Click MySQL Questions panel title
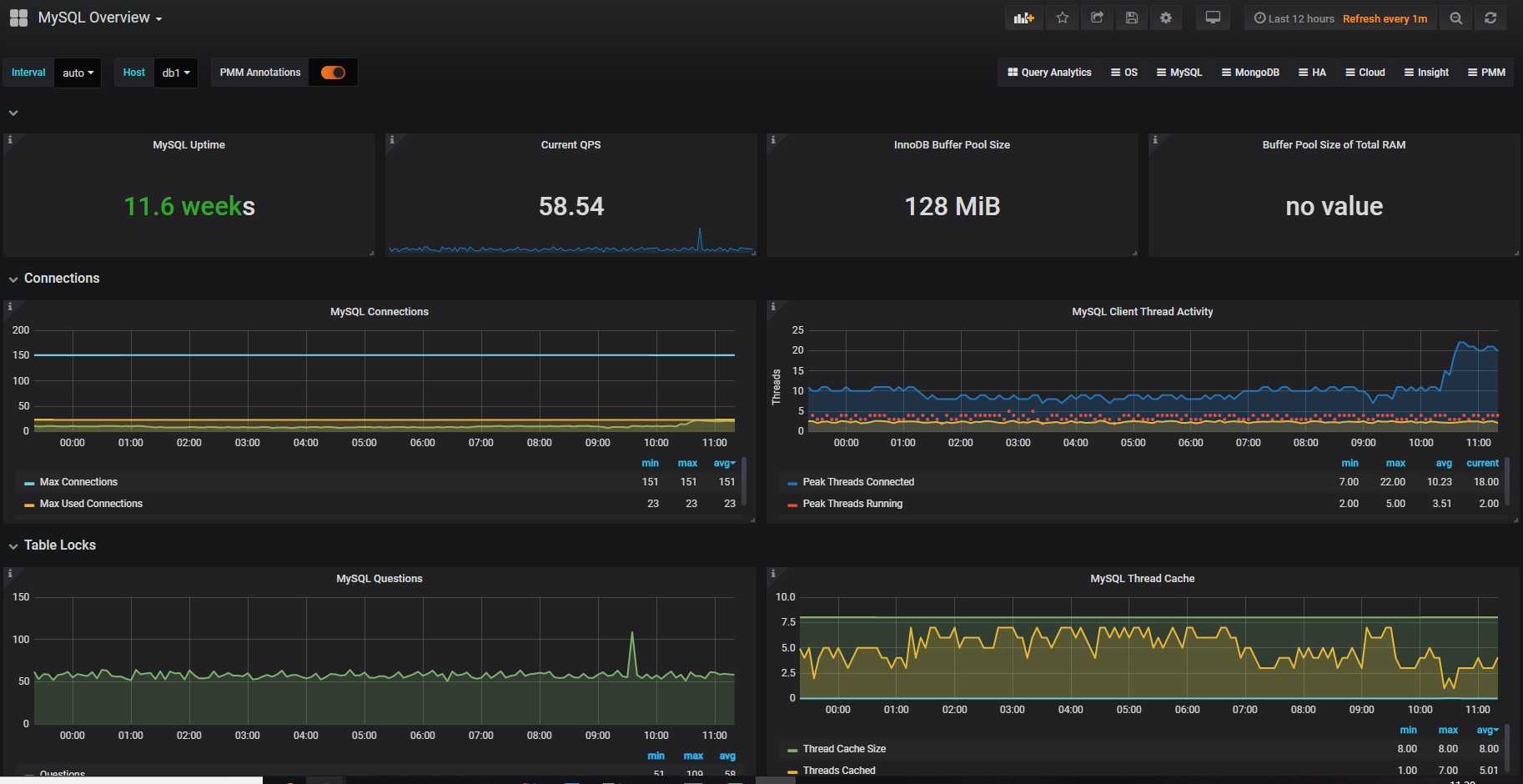 coord(379,579)
